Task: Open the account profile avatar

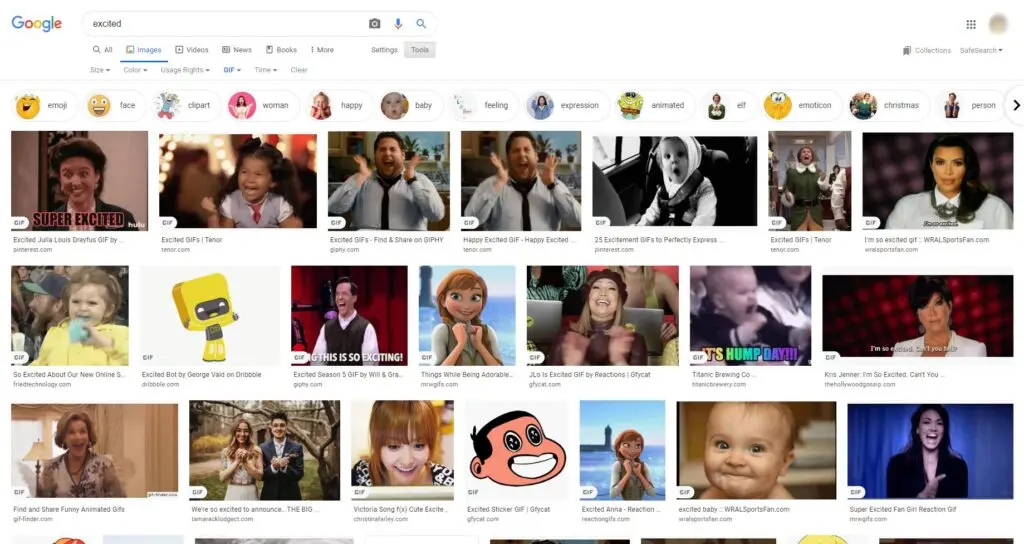Action: coord(998,24)
